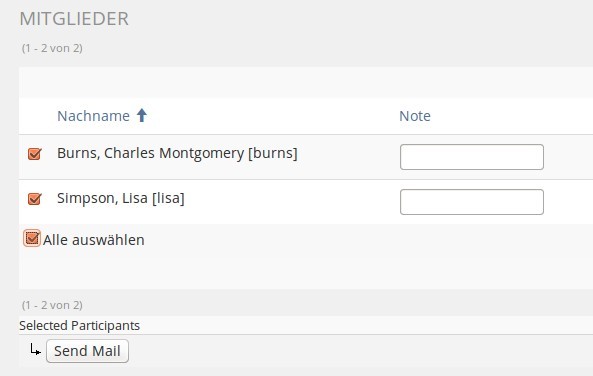Viewport: 593px width, 376px height.
Task: Click the Simpson, Lisa [lisa] name
Action: click(x=121, y=198)
